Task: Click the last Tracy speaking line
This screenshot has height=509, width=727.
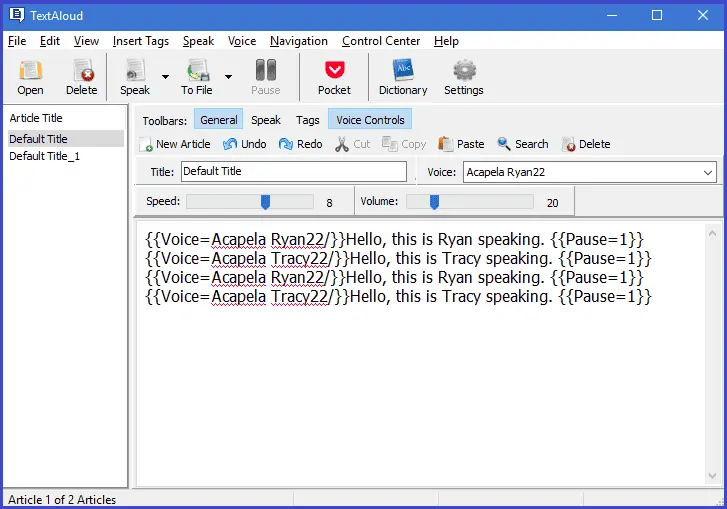Action: click(x=398, y=297)
